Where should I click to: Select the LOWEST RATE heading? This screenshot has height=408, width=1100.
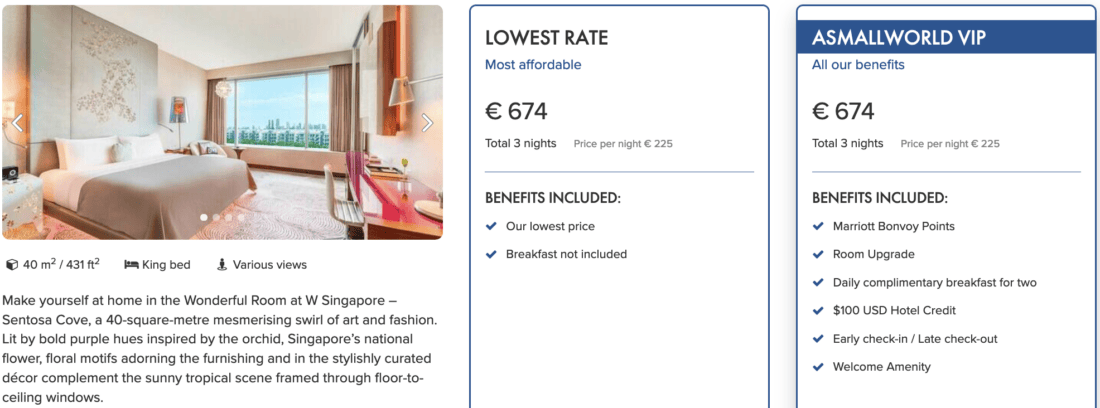coord(546,39)
